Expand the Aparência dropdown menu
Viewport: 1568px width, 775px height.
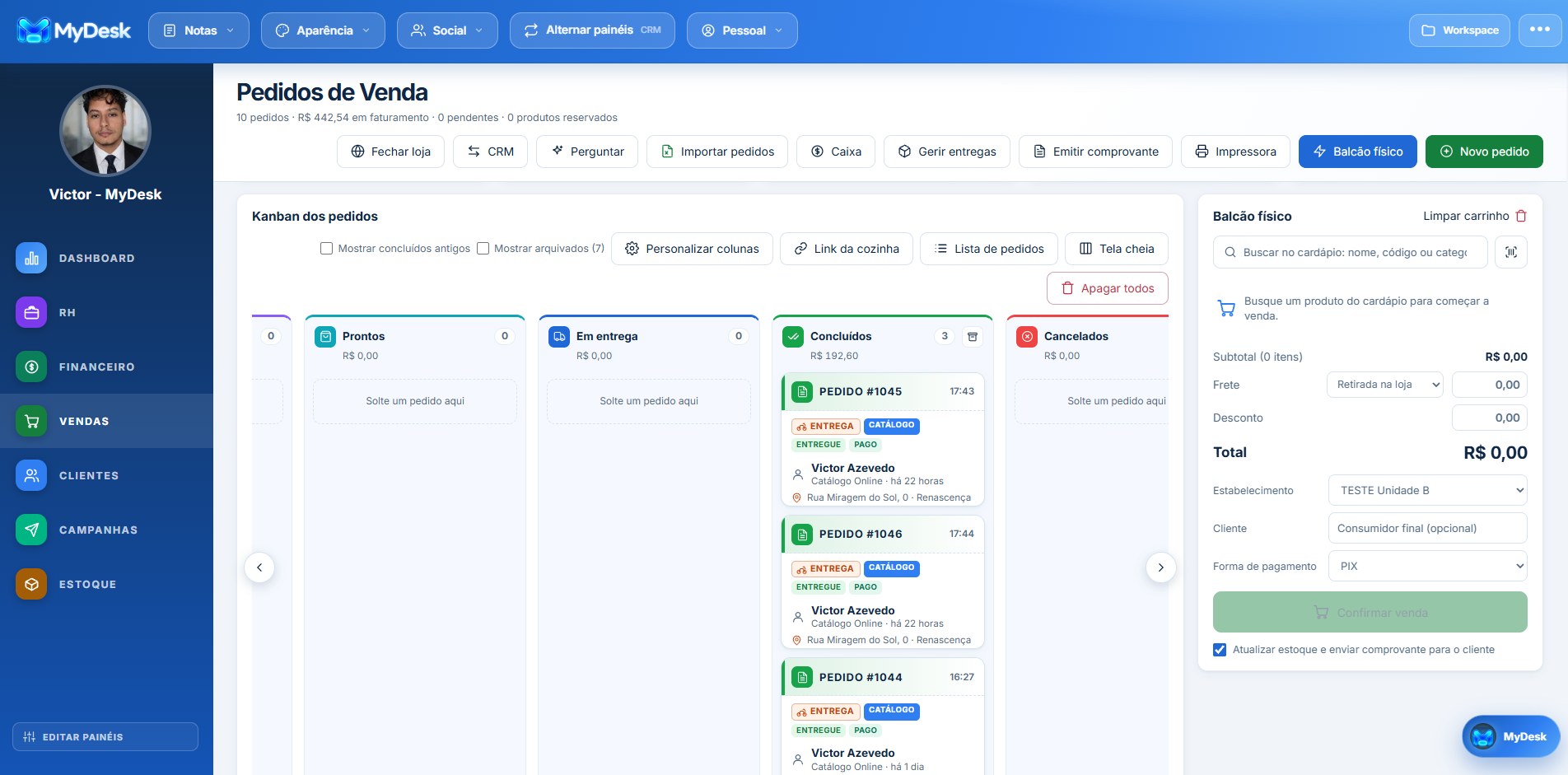(x=323, y=30)
